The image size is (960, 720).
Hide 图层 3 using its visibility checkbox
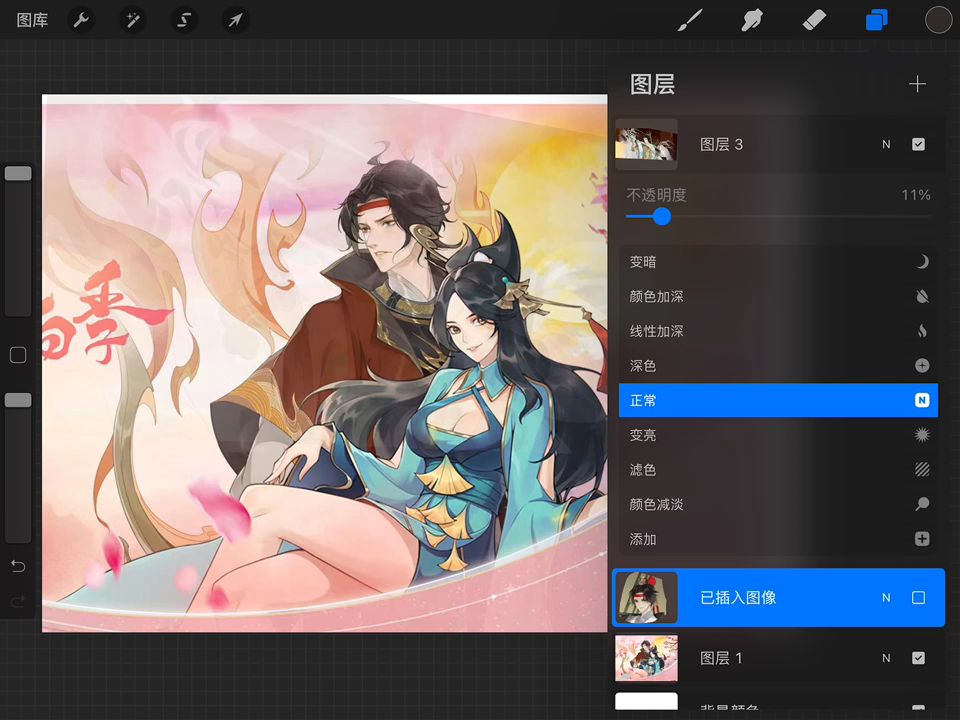(x=918, y=144)
